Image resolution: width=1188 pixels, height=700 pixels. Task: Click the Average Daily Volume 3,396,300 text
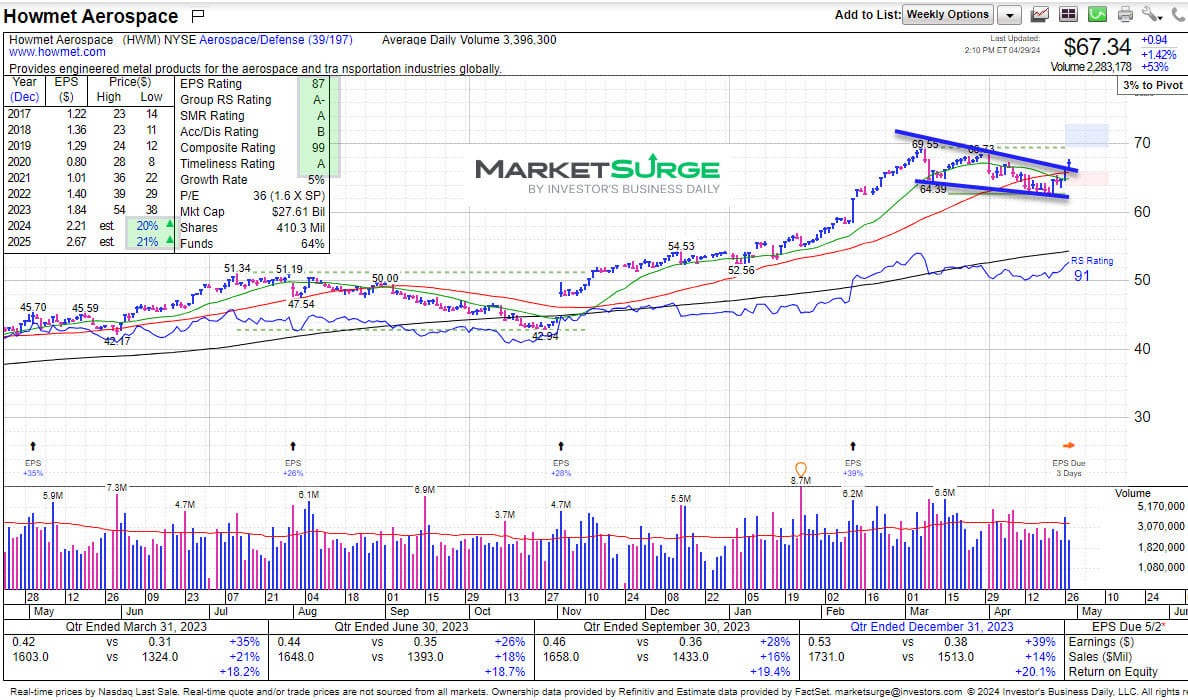(x=469, y=39)
